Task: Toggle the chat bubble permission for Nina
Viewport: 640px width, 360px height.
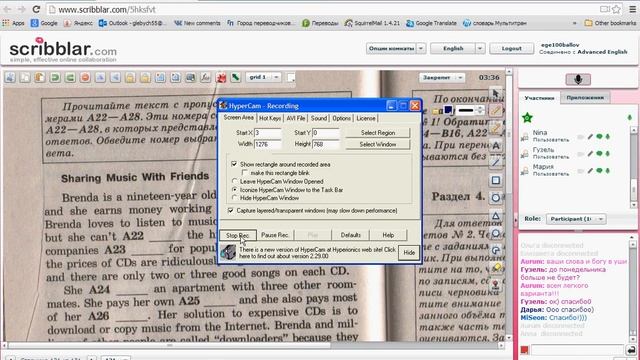Action: pyautogui.click(x=599, y=136)
